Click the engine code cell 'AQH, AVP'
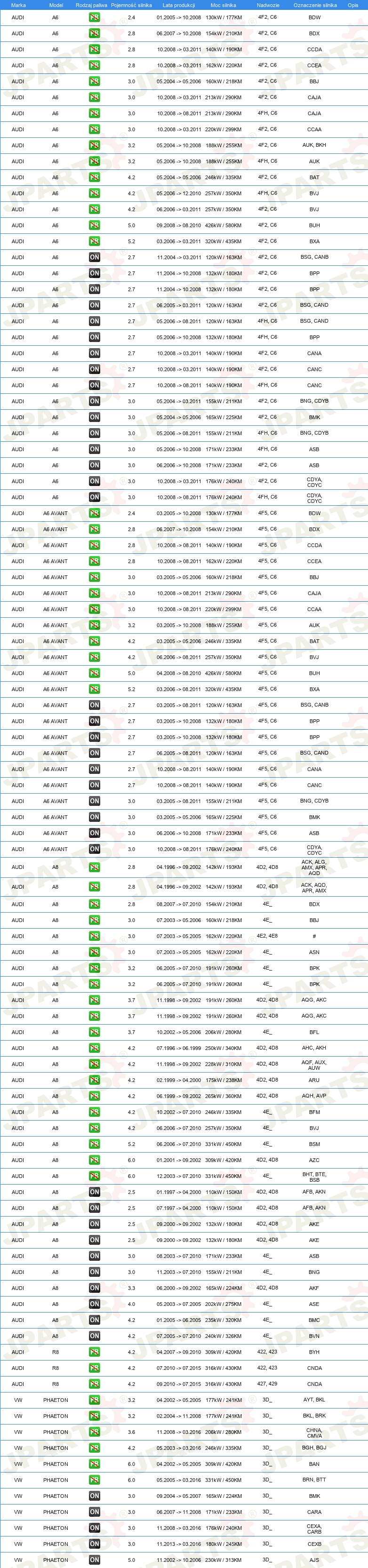This screenshot has width=368, height=1568. (x=314, y=1096)
